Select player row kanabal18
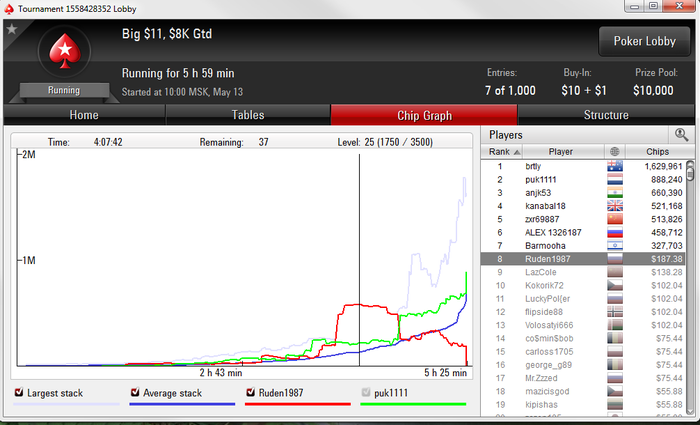This screenshot has width=700, height=425. [x=583, y=206]
